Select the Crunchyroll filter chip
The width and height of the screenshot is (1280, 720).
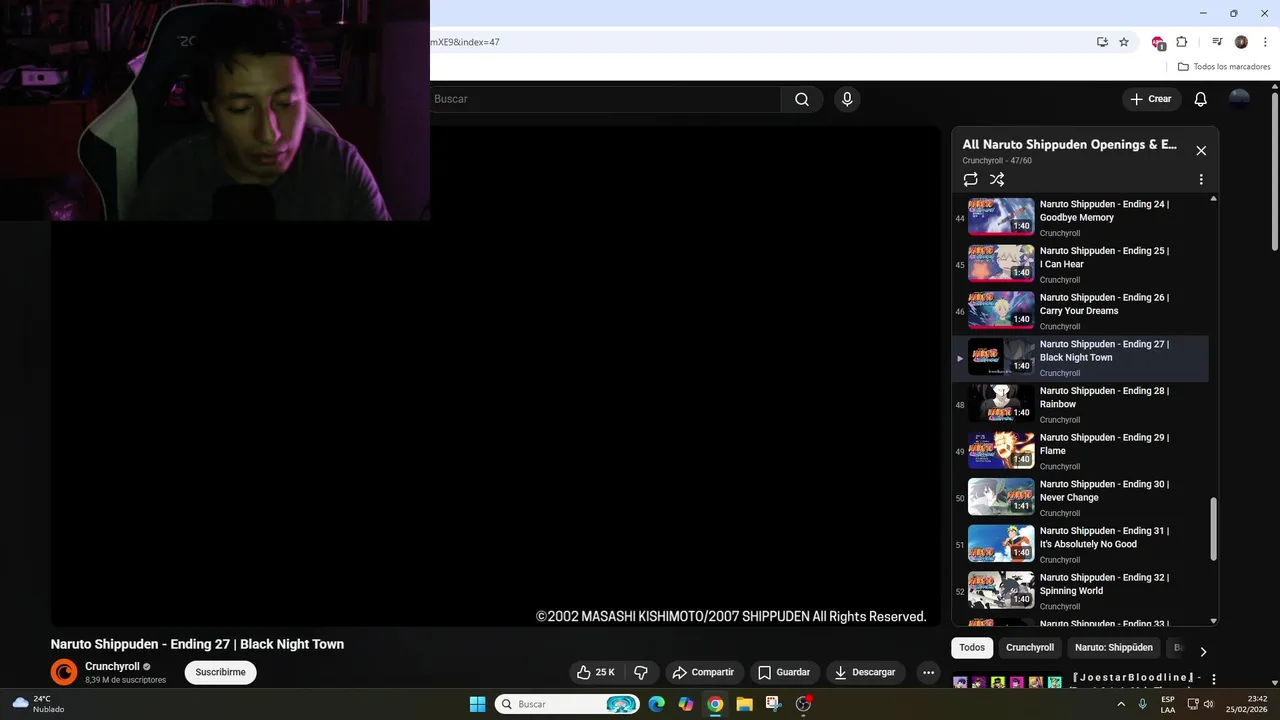(1030, 647)
